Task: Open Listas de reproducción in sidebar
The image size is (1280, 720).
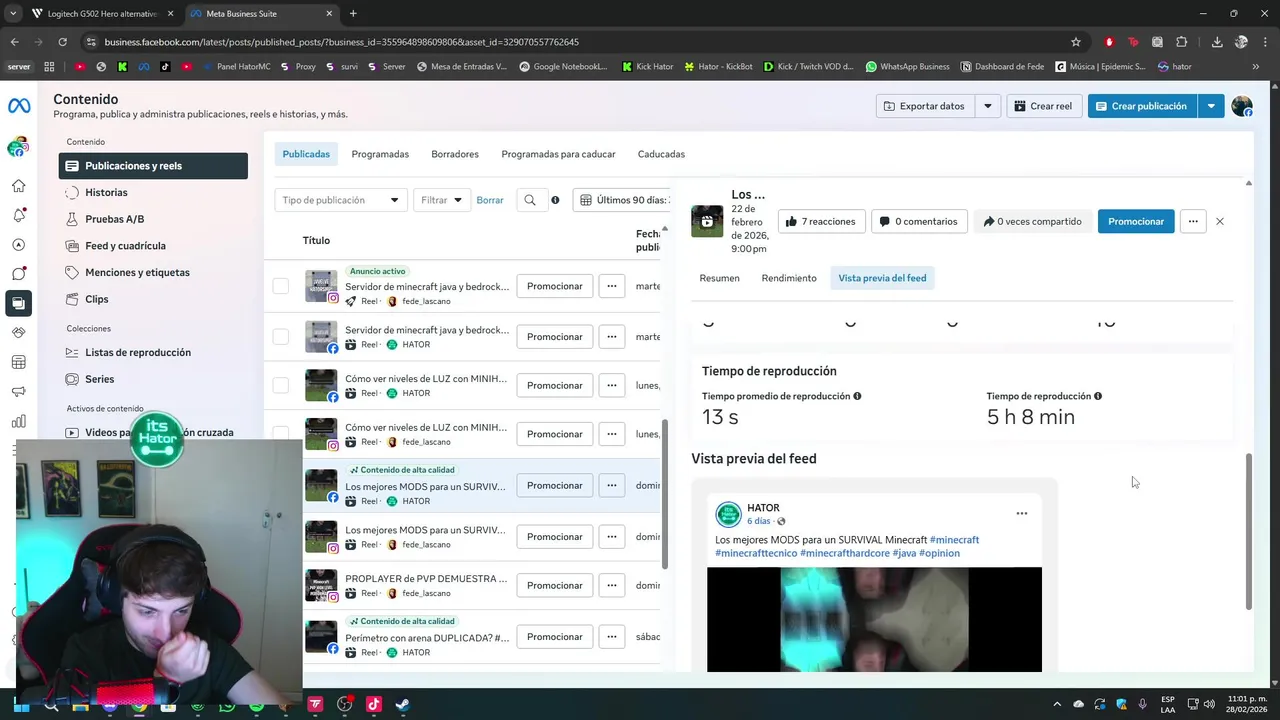Action: click(x=153, y=352)
